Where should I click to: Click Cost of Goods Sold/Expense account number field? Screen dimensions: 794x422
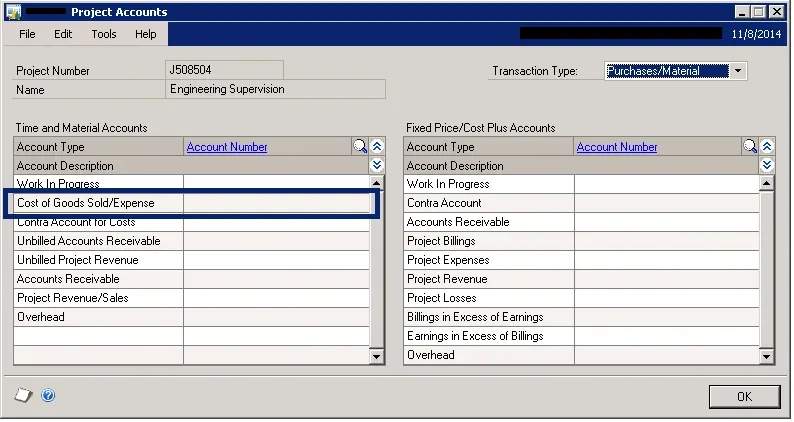click(276, 203)
